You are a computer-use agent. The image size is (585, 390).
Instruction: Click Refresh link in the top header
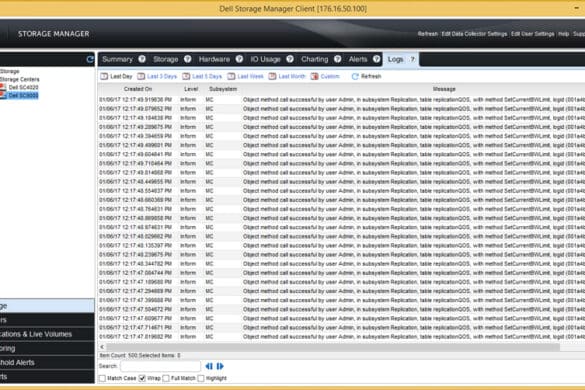[428, 34]
